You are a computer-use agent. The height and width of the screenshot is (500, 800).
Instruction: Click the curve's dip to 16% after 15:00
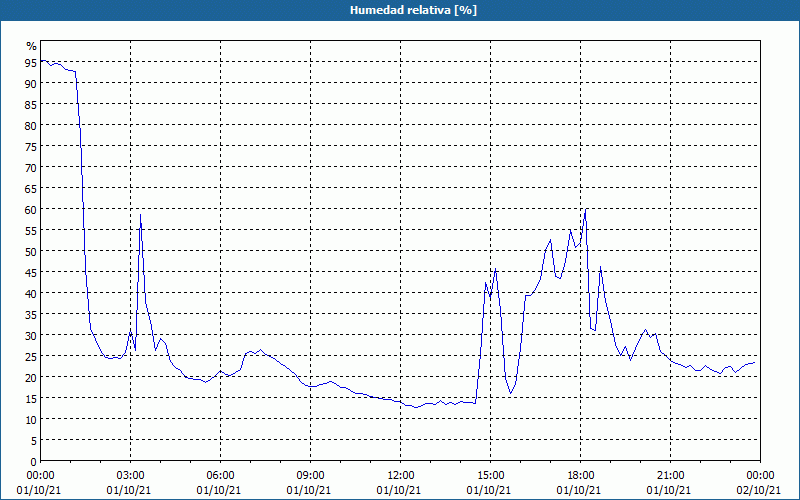click(510, 393)
